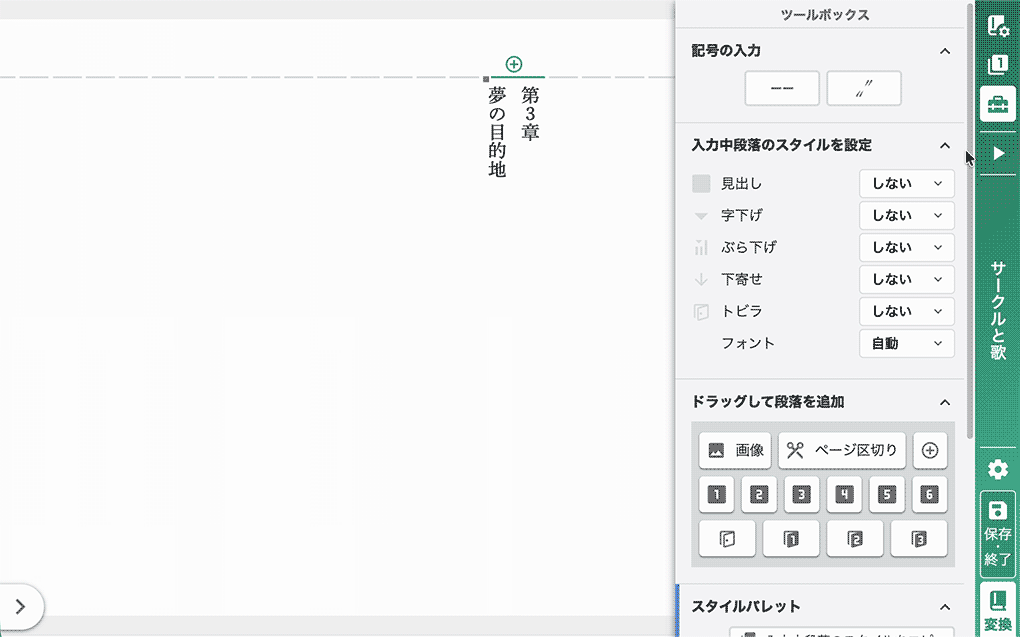This screenshot has height=637, width=1020.
Task: Click the plus circle paragraph button
Action: click(x=930, y=450)
